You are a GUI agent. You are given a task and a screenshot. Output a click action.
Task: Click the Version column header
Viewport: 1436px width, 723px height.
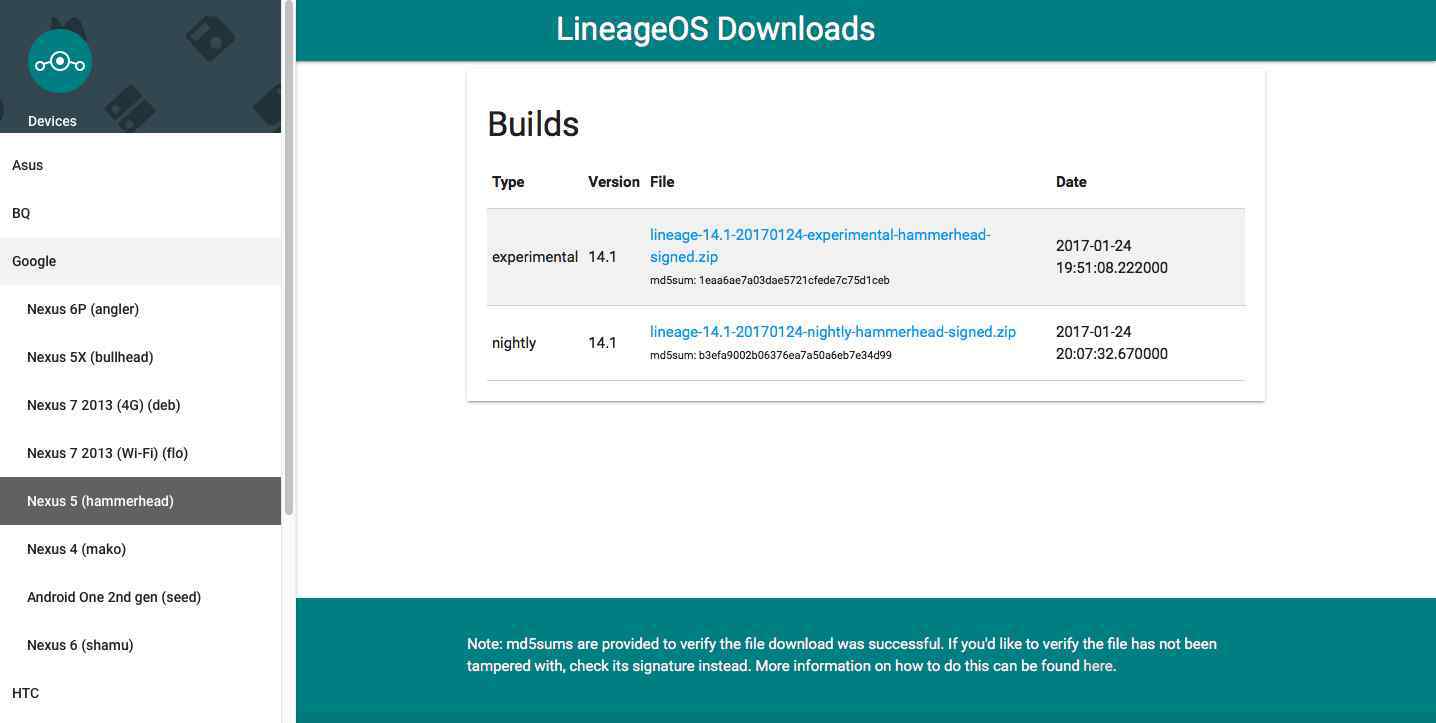[x=614, y=182]
